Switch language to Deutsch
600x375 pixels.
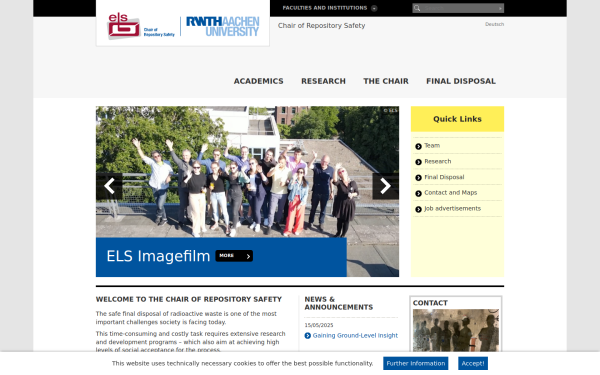[494, 24]
